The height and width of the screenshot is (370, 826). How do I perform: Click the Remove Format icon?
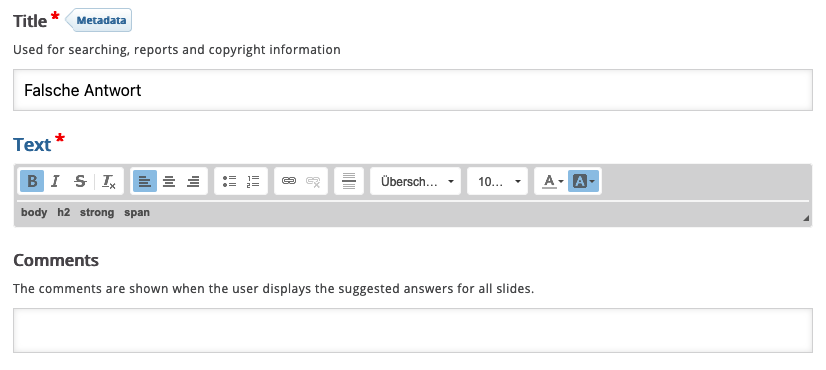tap(109, 181)
